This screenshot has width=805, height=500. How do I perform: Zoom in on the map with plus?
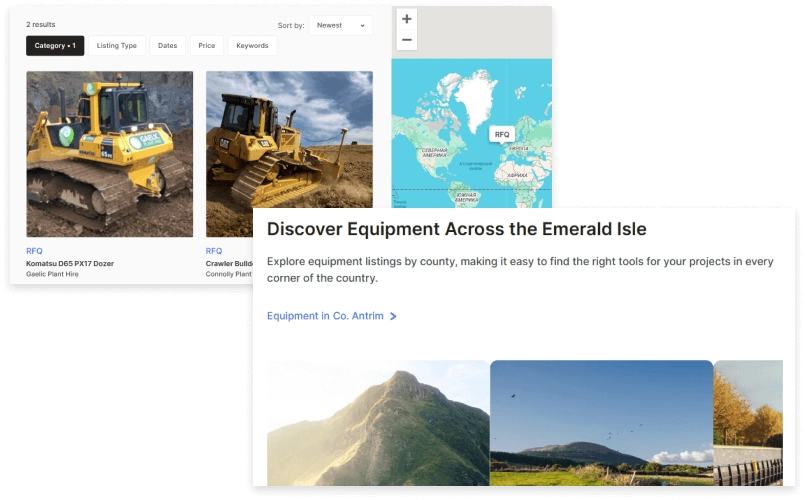[406, 19]
